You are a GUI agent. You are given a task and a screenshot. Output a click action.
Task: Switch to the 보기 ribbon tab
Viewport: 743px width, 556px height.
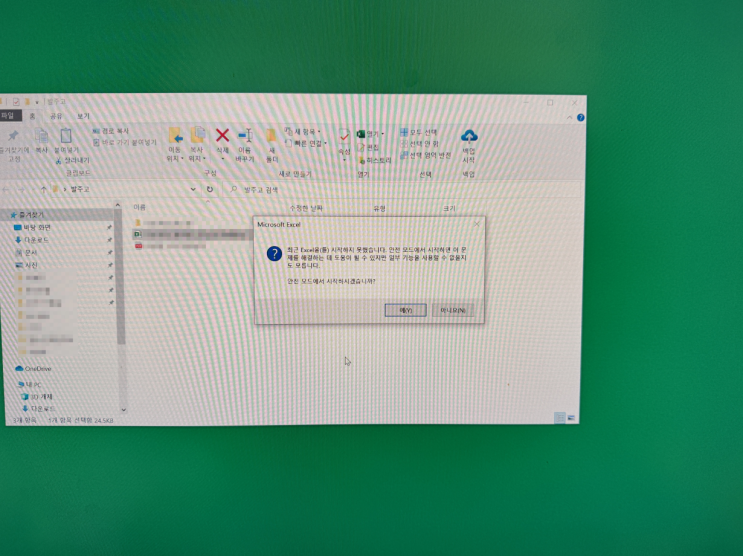(x=83, y=116)
